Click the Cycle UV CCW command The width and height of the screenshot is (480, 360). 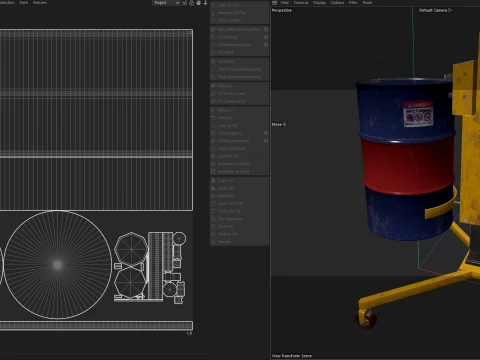[x=239, y=204]
